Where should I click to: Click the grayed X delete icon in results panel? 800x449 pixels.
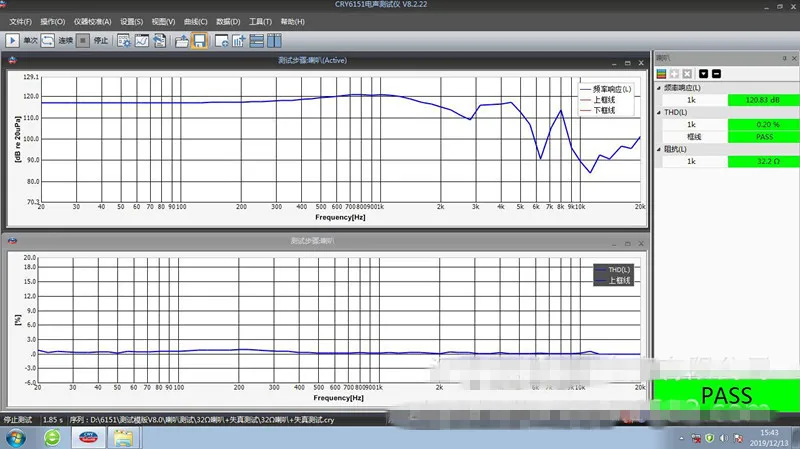687,74
